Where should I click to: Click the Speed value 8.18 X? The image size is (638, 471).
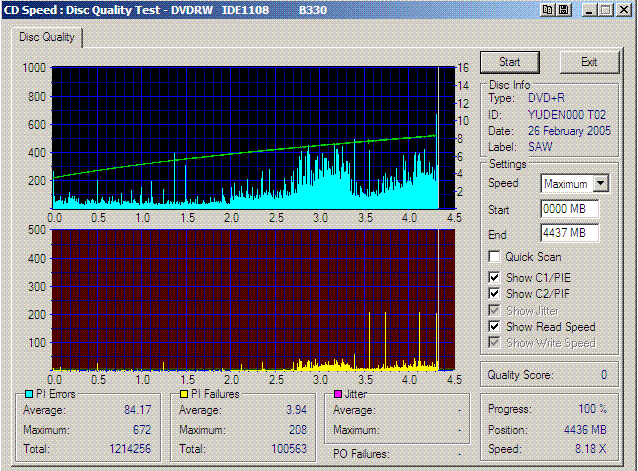click(x=590, y=449)
